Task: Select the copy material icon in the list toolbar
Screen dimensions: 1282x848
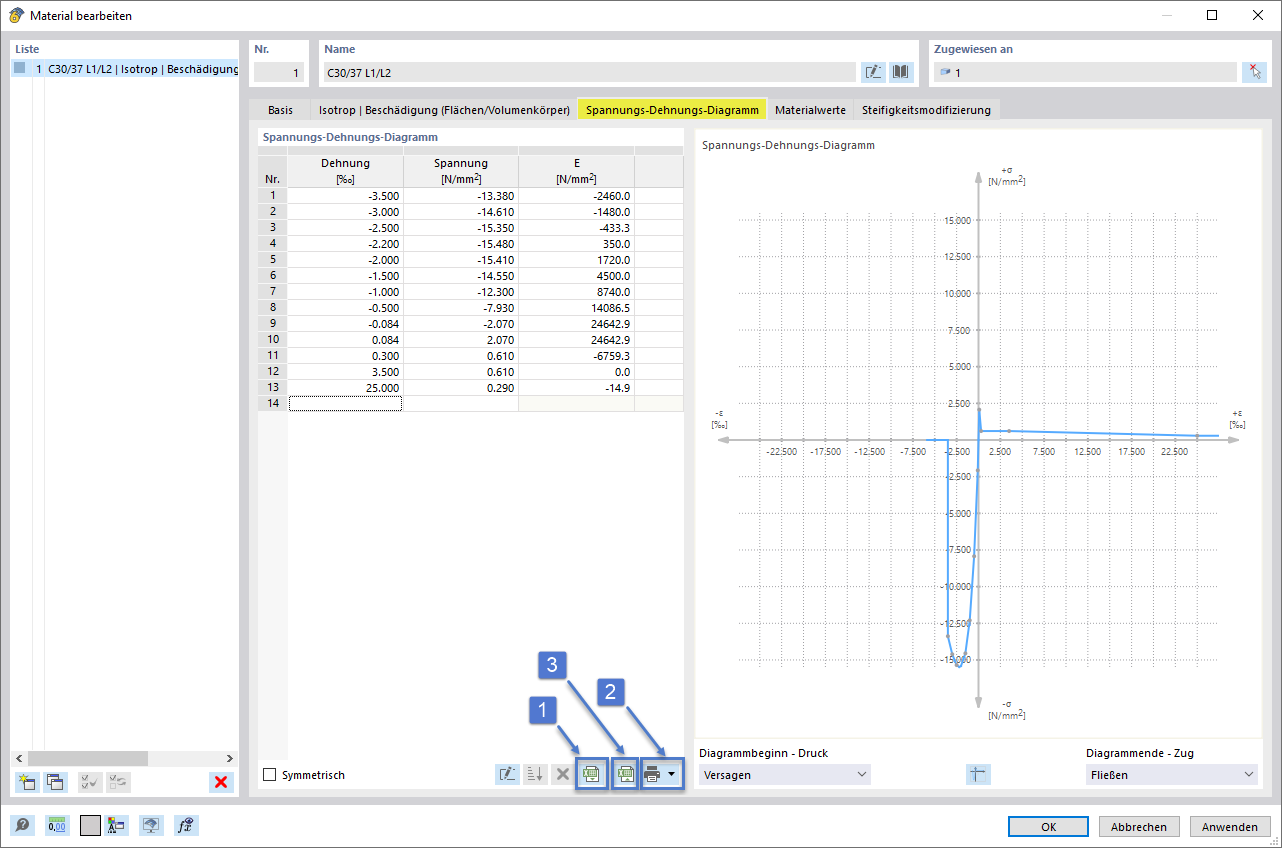Action: coord(55,781)
